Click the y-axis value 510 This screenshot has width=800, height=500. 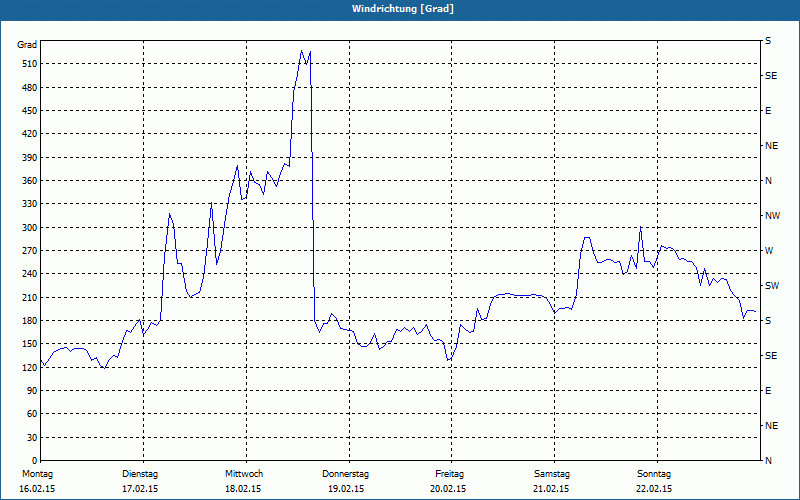(30, 64)
